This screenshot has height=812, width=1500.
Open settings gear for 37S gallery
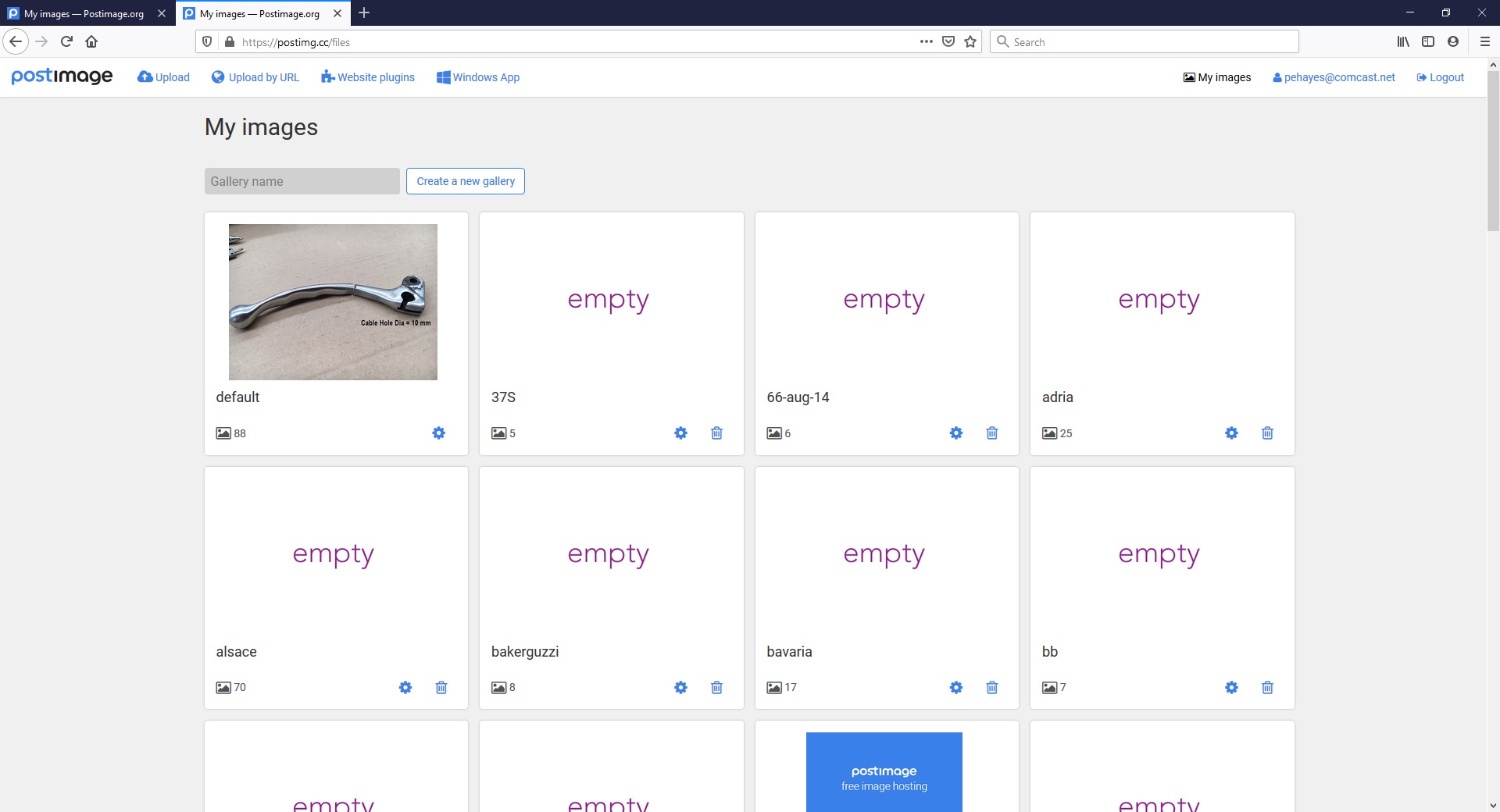(681, 433)
